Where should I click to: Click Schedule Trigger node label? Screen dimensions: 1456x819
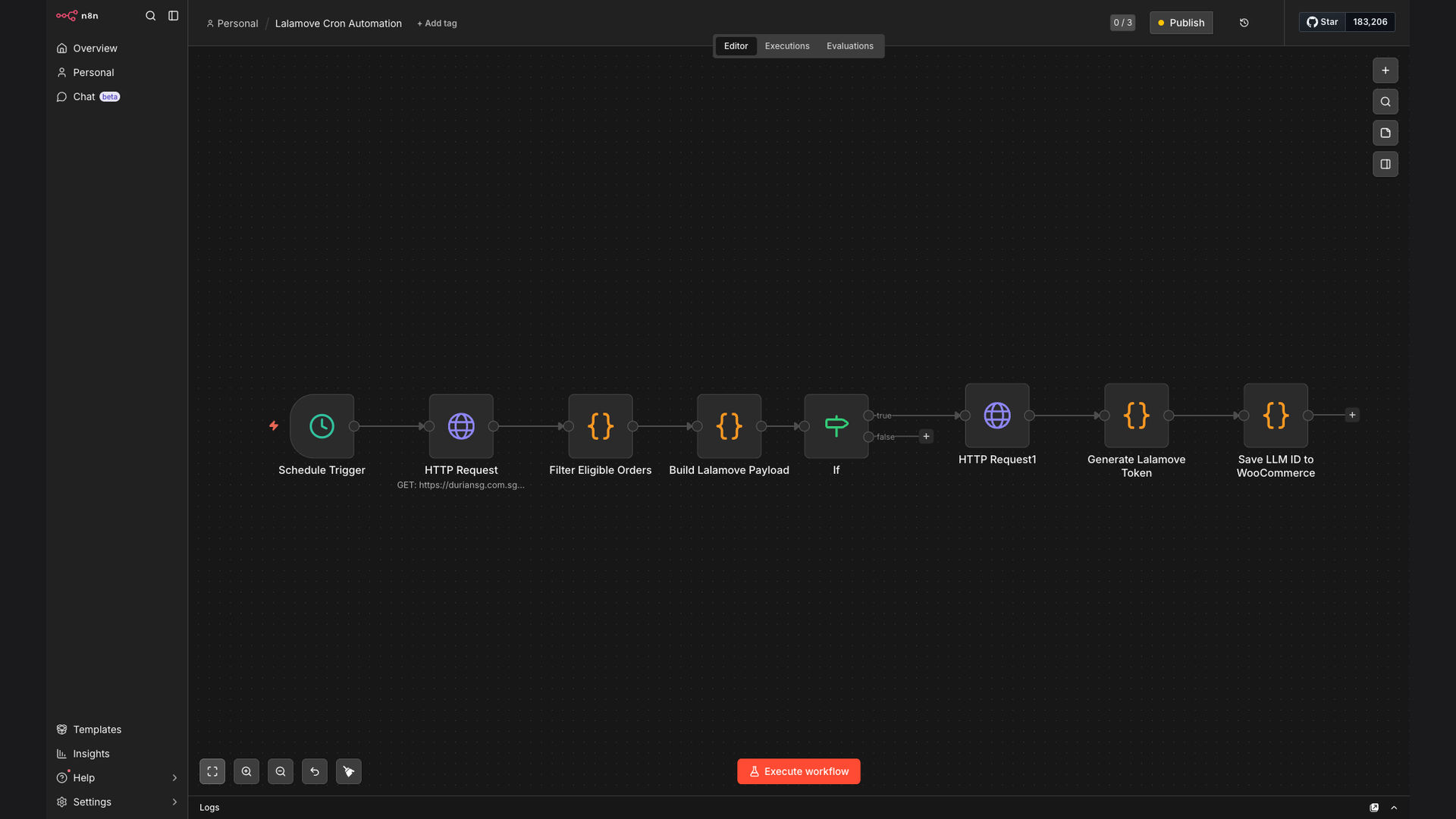(x=322, y=470)
